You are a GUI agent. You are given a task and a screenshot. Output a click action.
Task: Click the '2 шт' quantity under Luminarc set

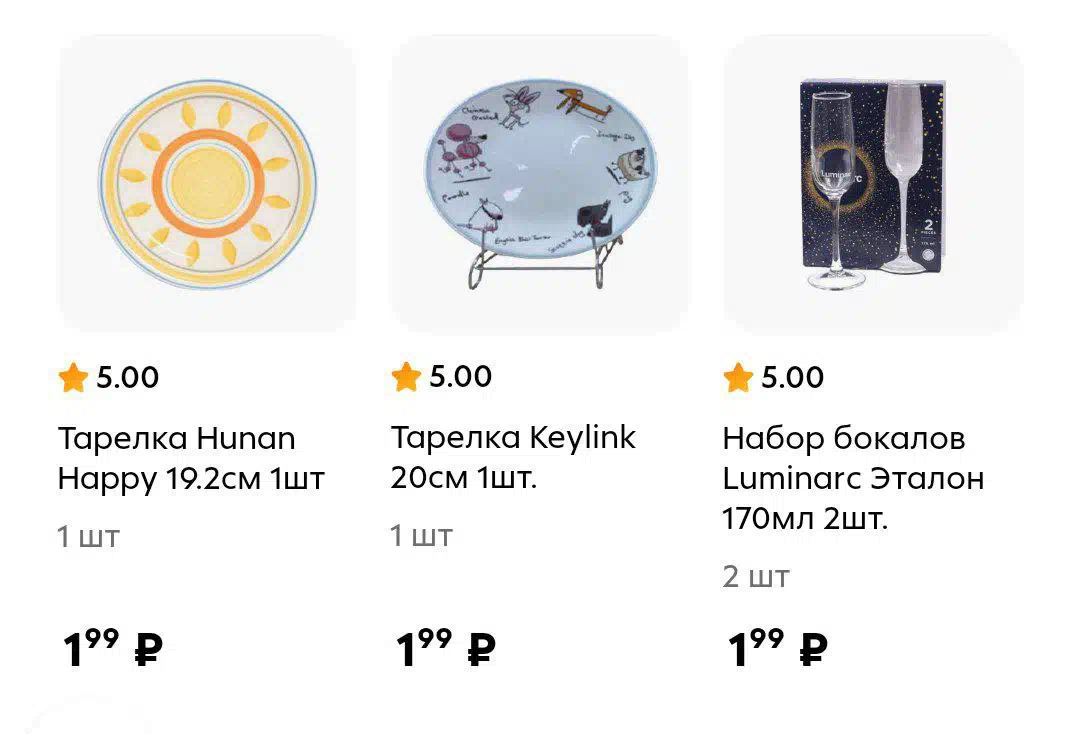pyautogui.click(x=756, y=577)
